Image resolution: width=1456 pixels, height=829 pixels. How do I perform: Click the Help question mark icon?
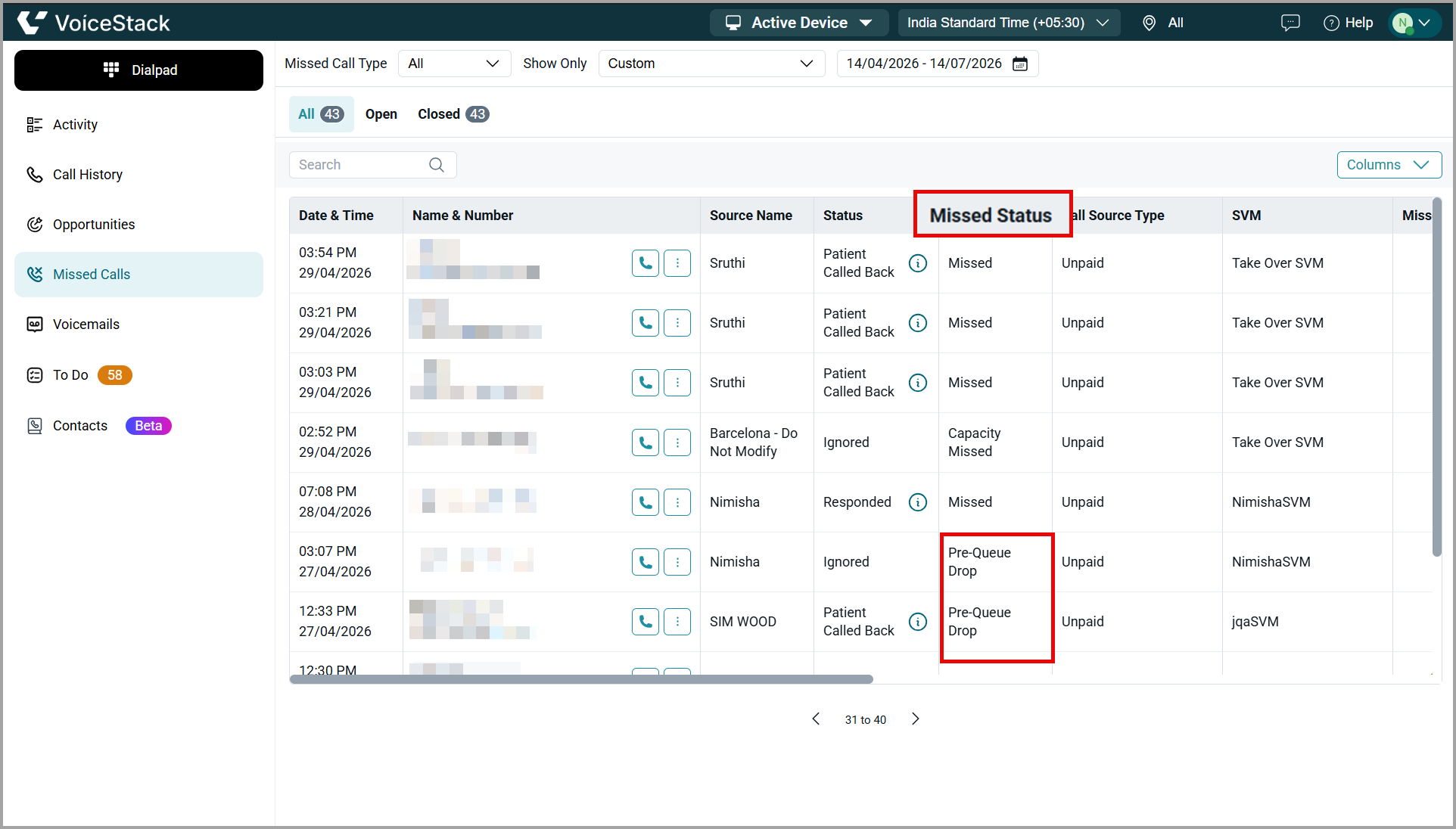[1331, 23]
